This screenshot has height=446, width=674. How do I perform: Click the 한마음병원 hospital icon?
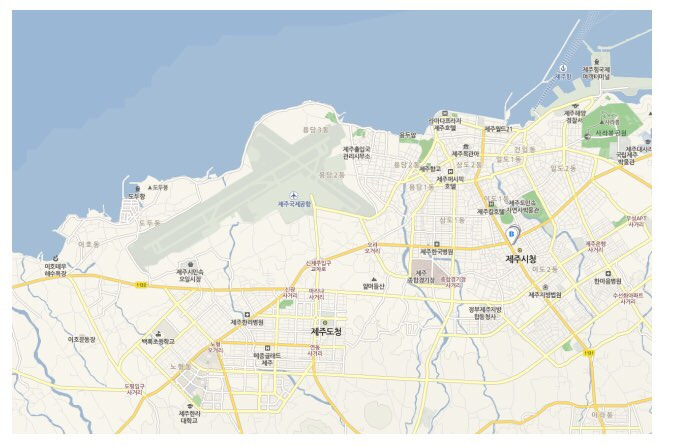[x=608, y=274]
